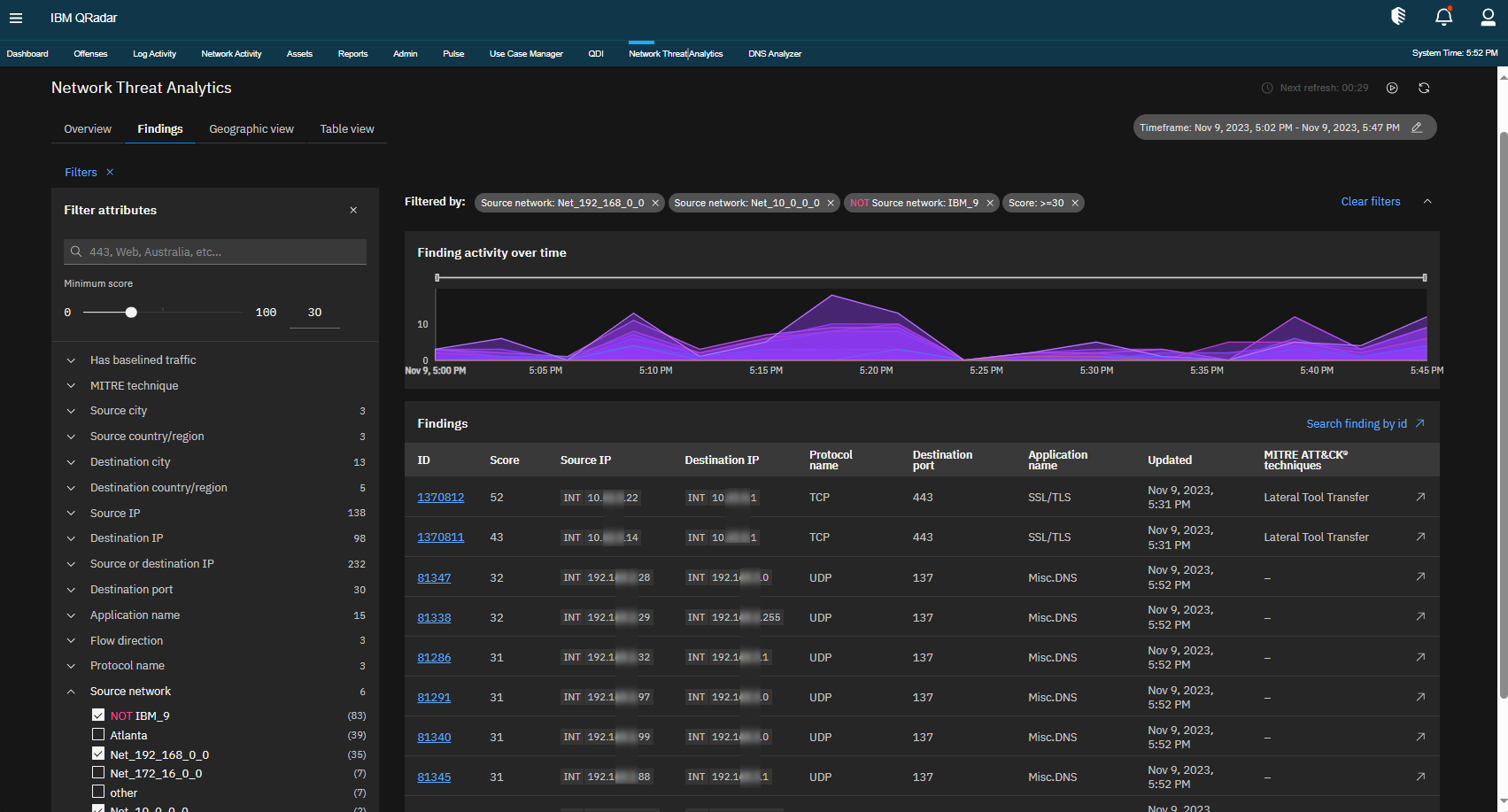Start auto-refresh play button
The width and height of the screenshot is (1508, 812).
(x=1392, y=88)
